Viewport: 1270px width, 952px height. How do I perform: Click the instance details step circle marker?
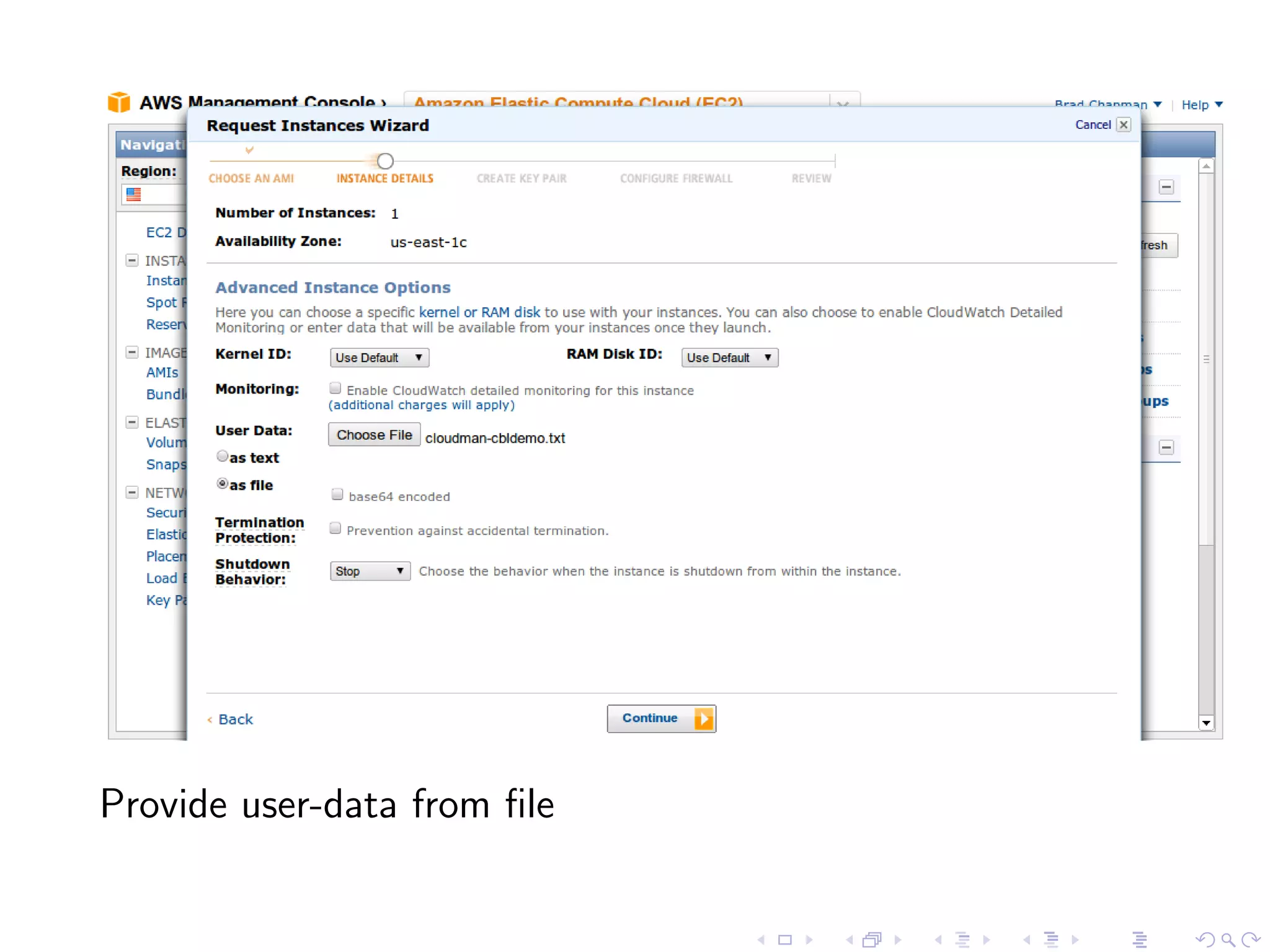[x=385, y=161]
